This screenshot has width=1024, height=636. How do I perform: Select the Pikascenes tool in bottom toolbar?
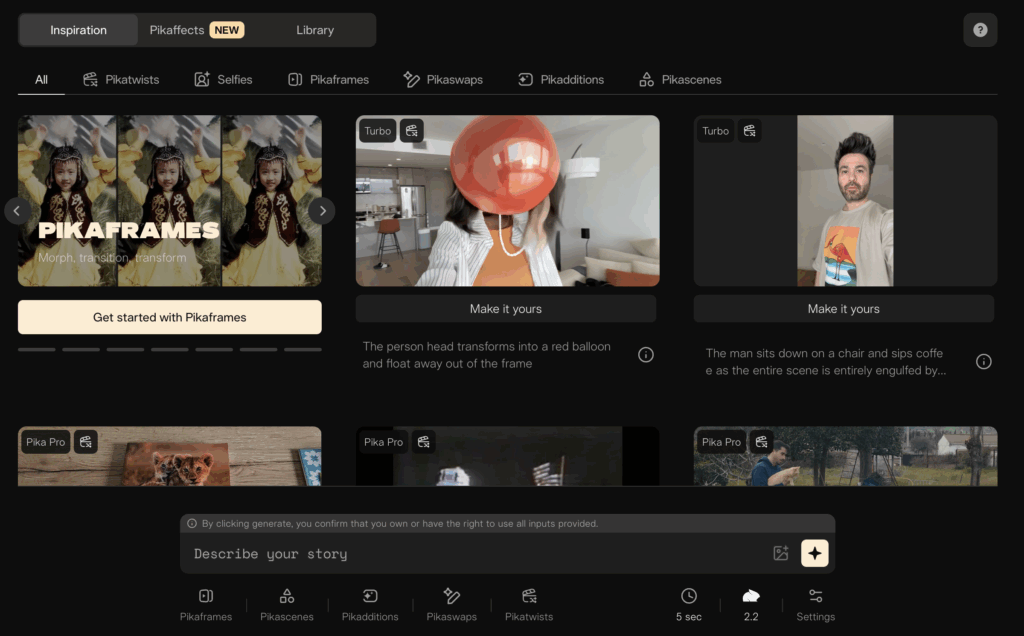(287, 605)
